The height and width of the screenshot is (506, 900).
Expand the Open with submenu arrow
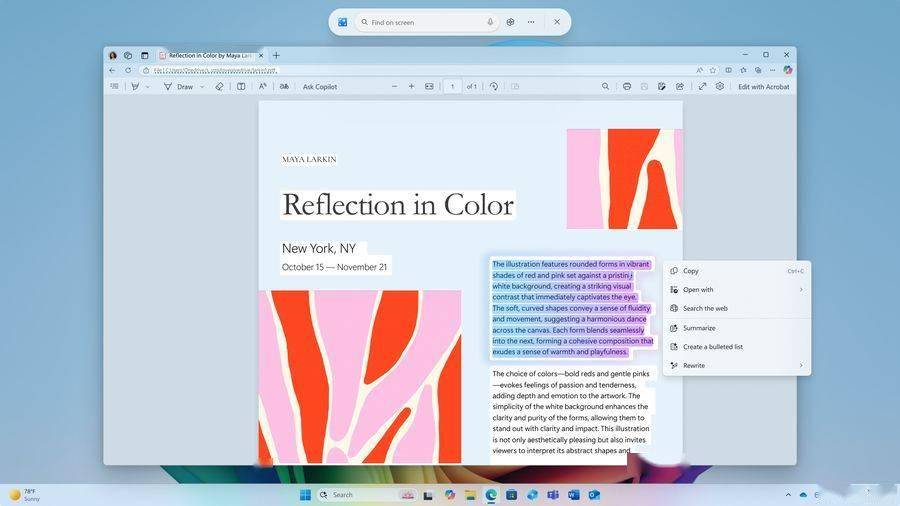[801, 290]
